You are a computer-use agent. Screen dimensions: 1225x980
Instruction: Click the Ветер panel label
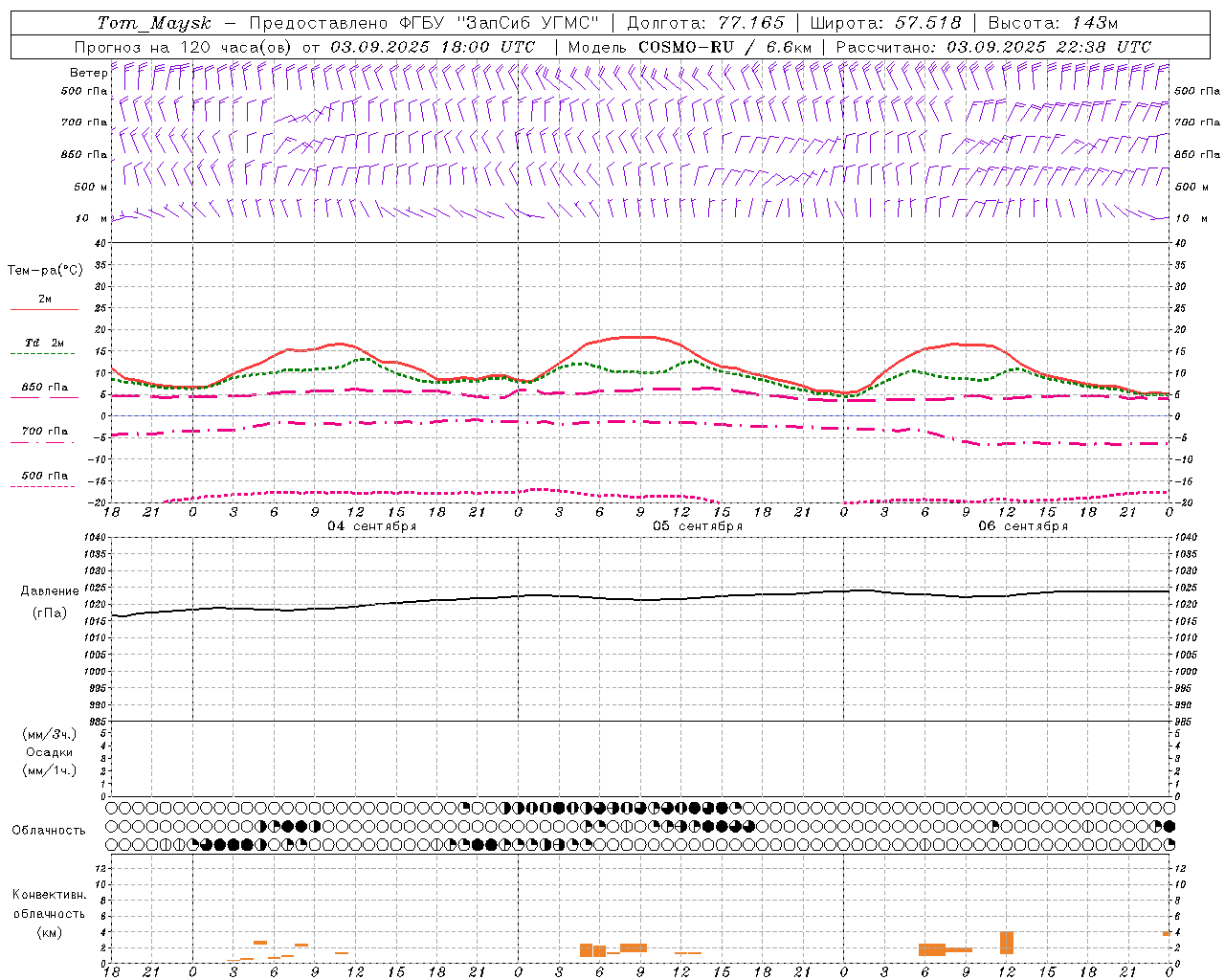tap(88, 73)
